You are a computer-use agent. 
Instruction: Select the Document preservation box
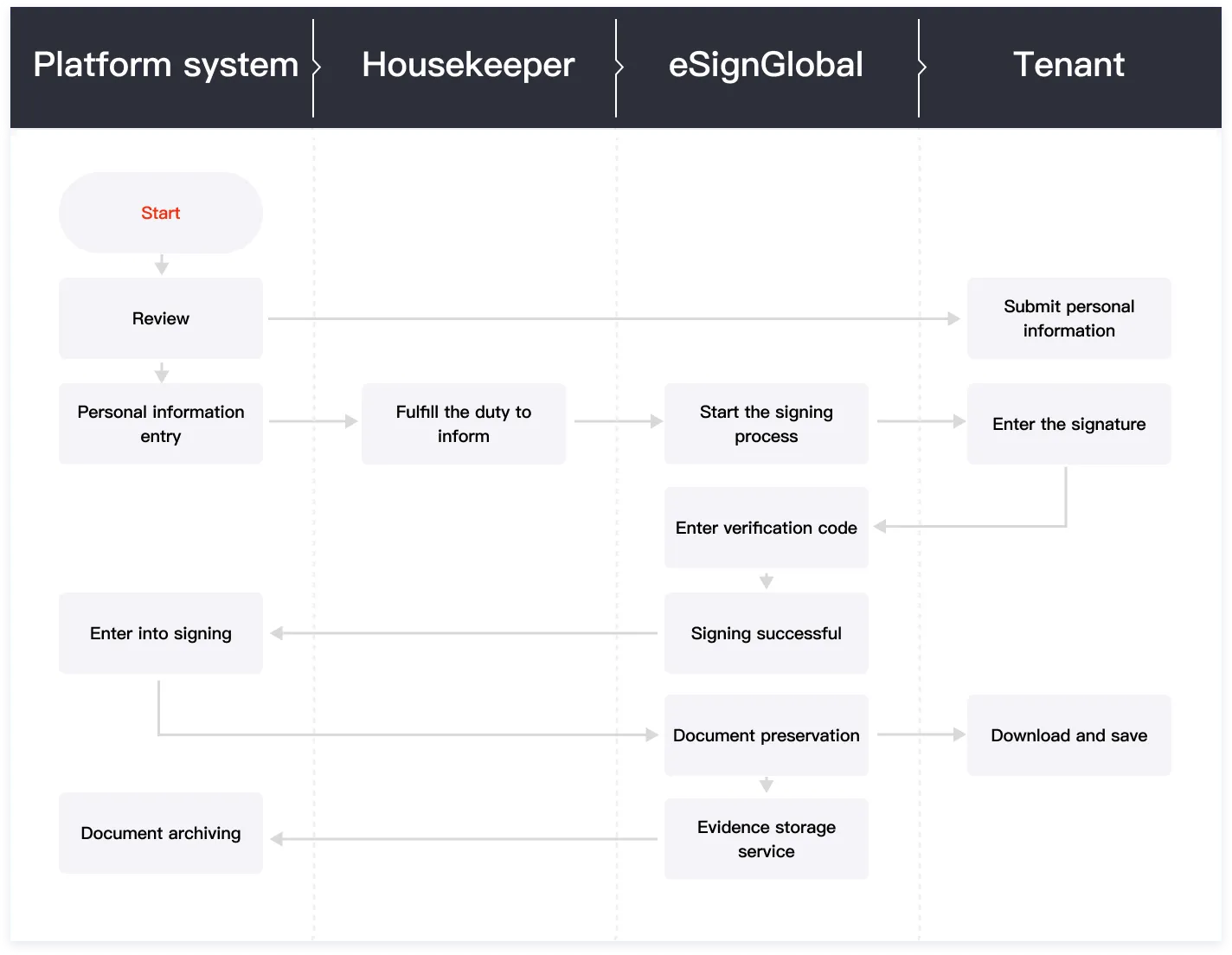point(767,735)
